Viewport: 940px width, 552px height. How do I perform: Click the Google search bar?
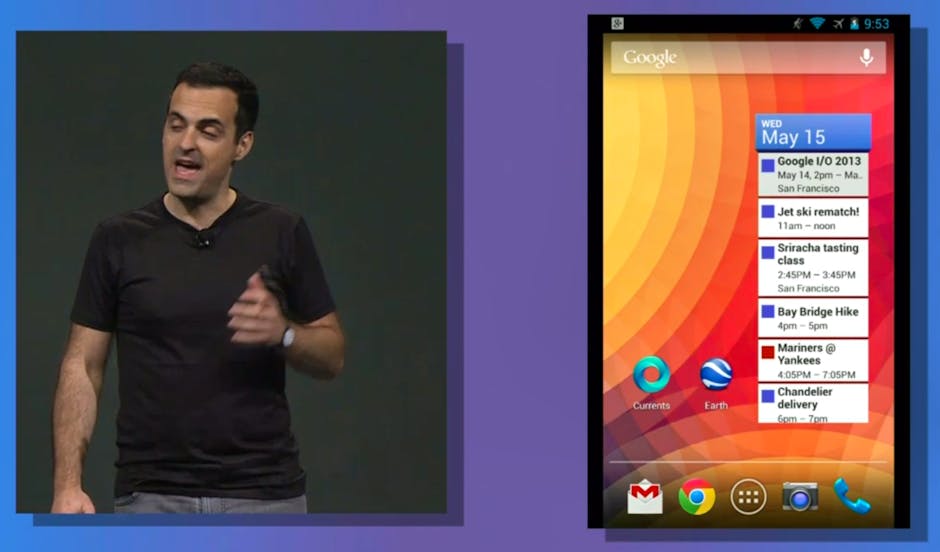point(730,58)
